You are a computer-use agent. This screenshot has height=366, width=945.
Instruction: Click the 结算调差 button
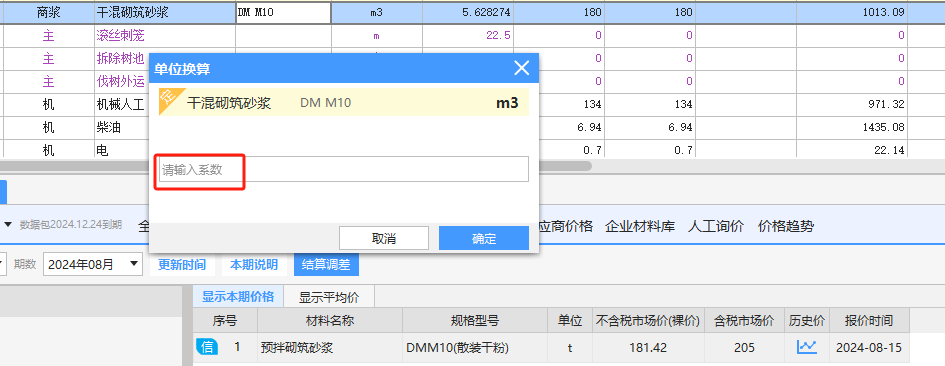(326, 265)
